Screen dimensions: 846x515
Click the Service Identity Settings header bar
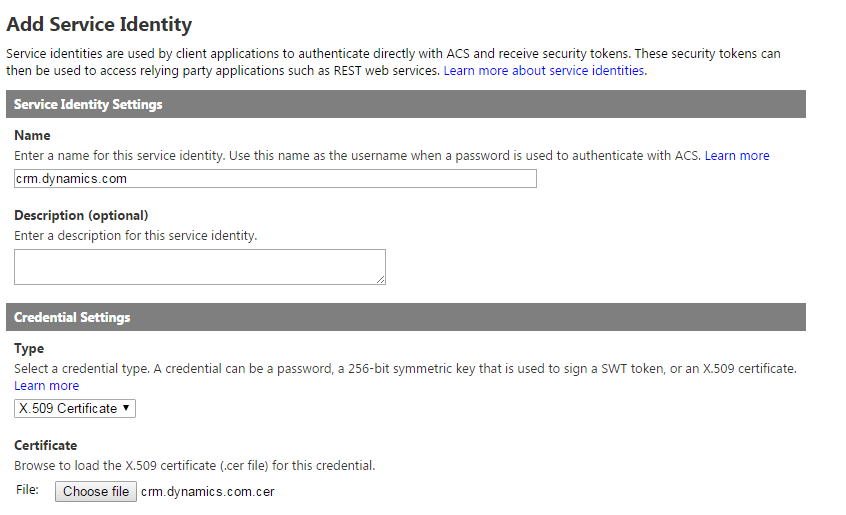tap(405, 104)
